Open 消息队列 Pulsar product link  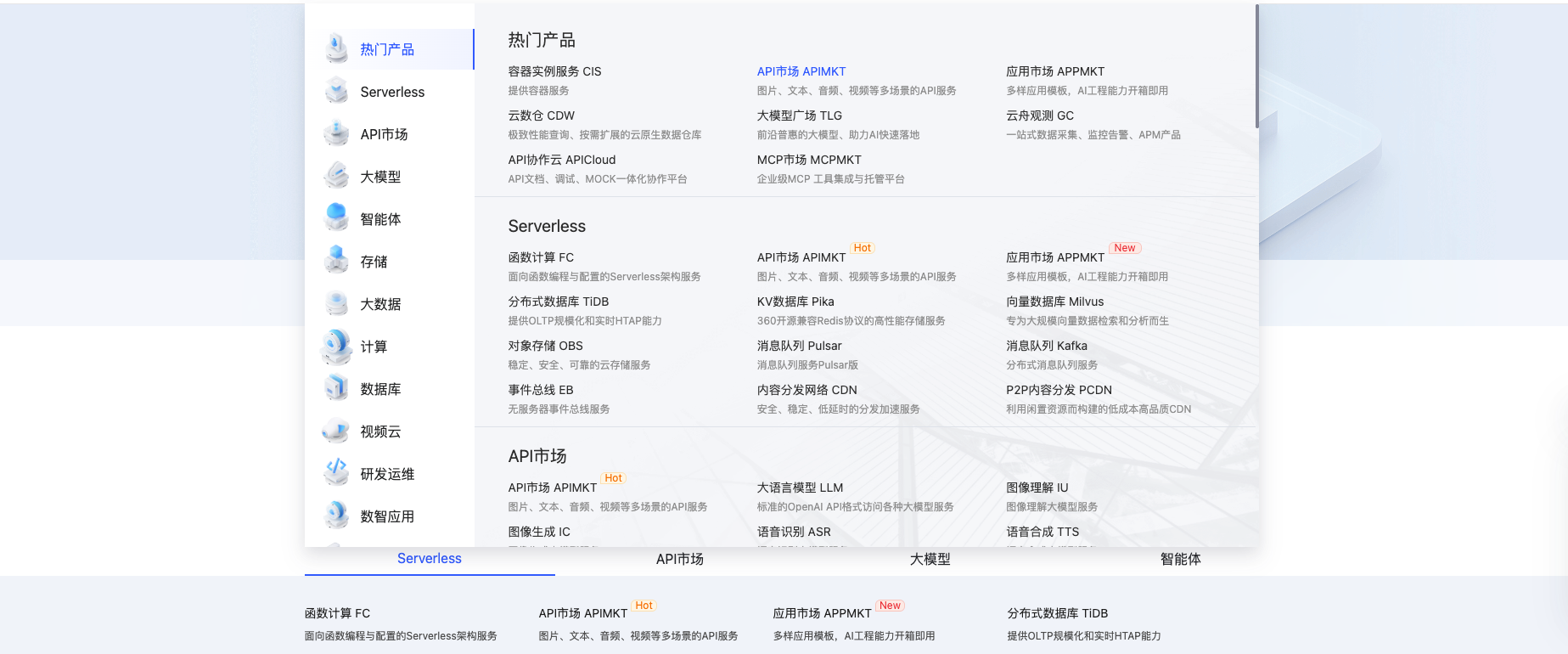(800, 346)
